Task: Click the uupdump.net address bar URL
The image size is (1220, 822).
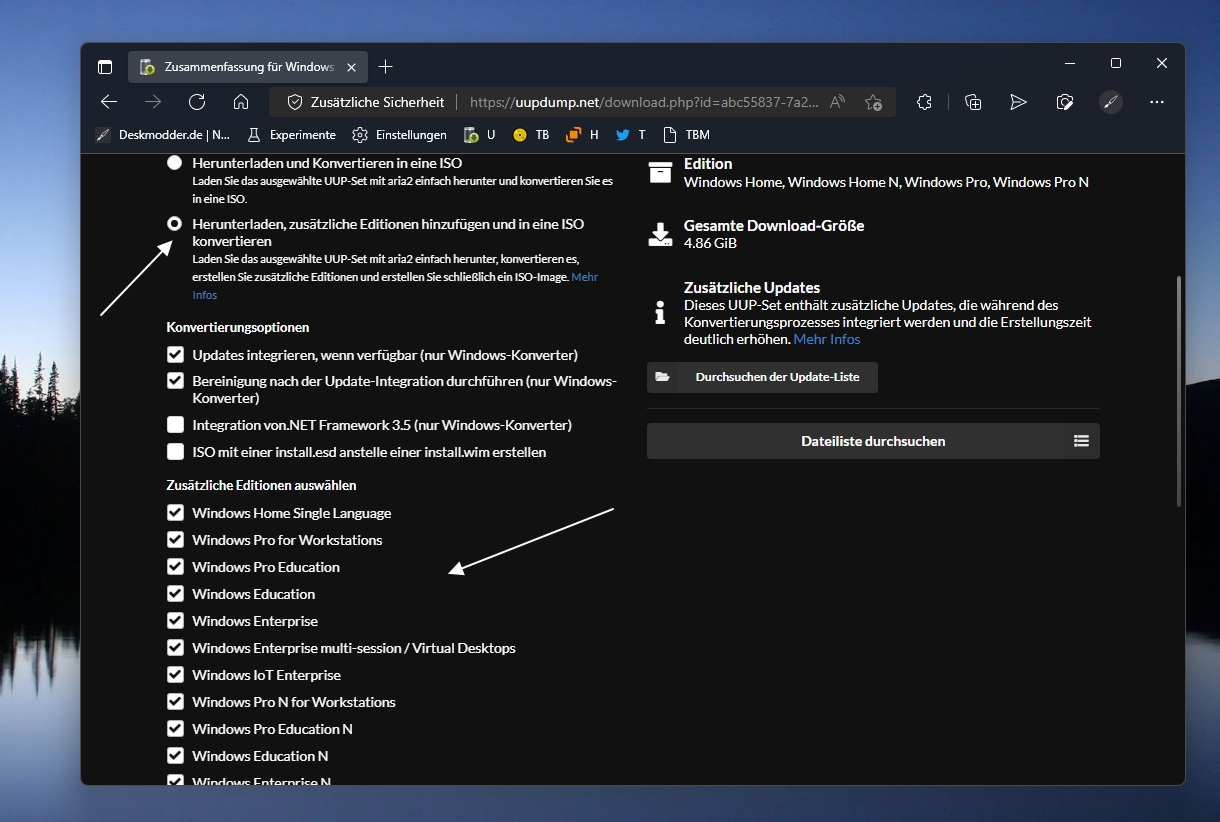Action: pyautogui.click(x=644, y=102)
